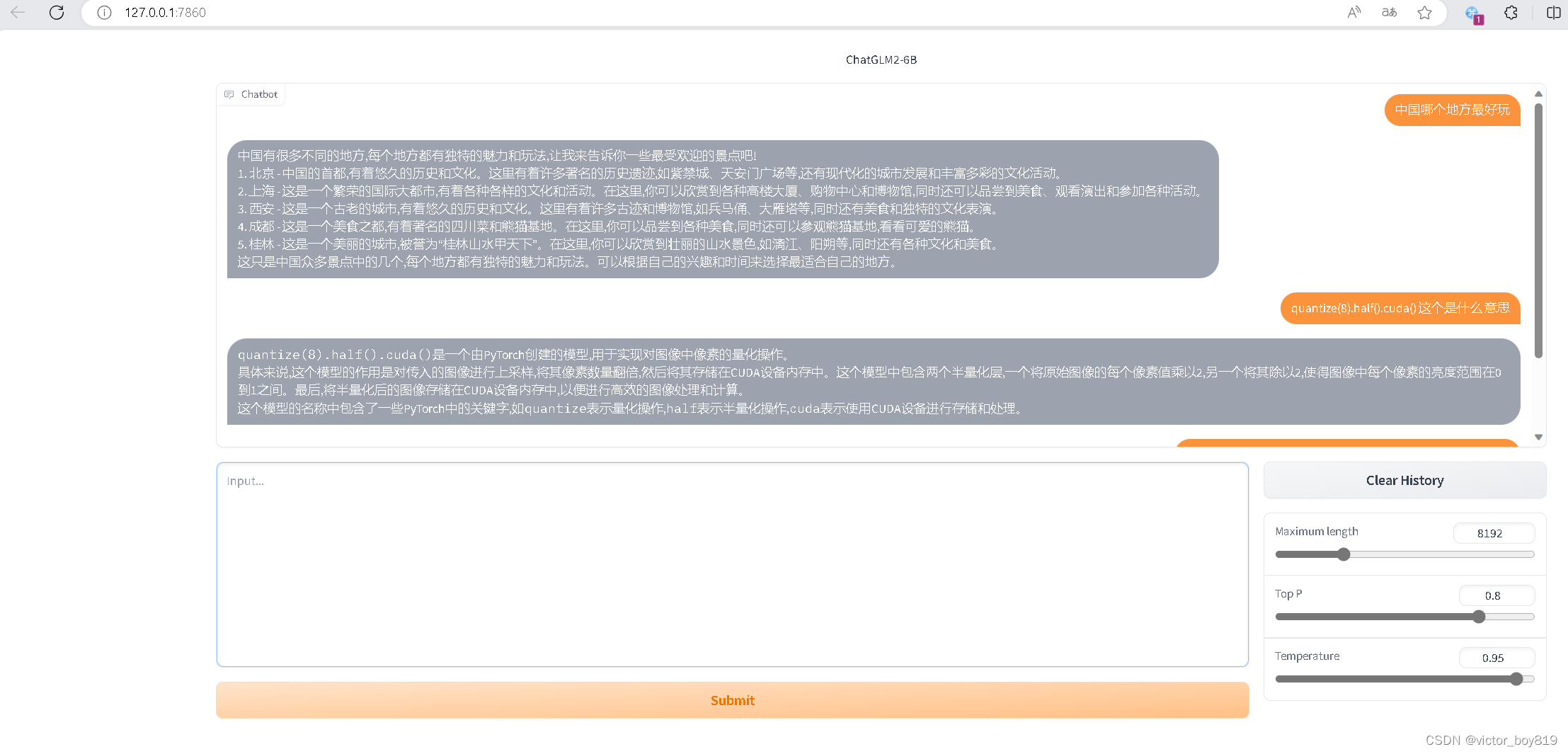The width and height of the screenshot is (1568, 754).
Task: Submit the message
Action: point(732,700)
